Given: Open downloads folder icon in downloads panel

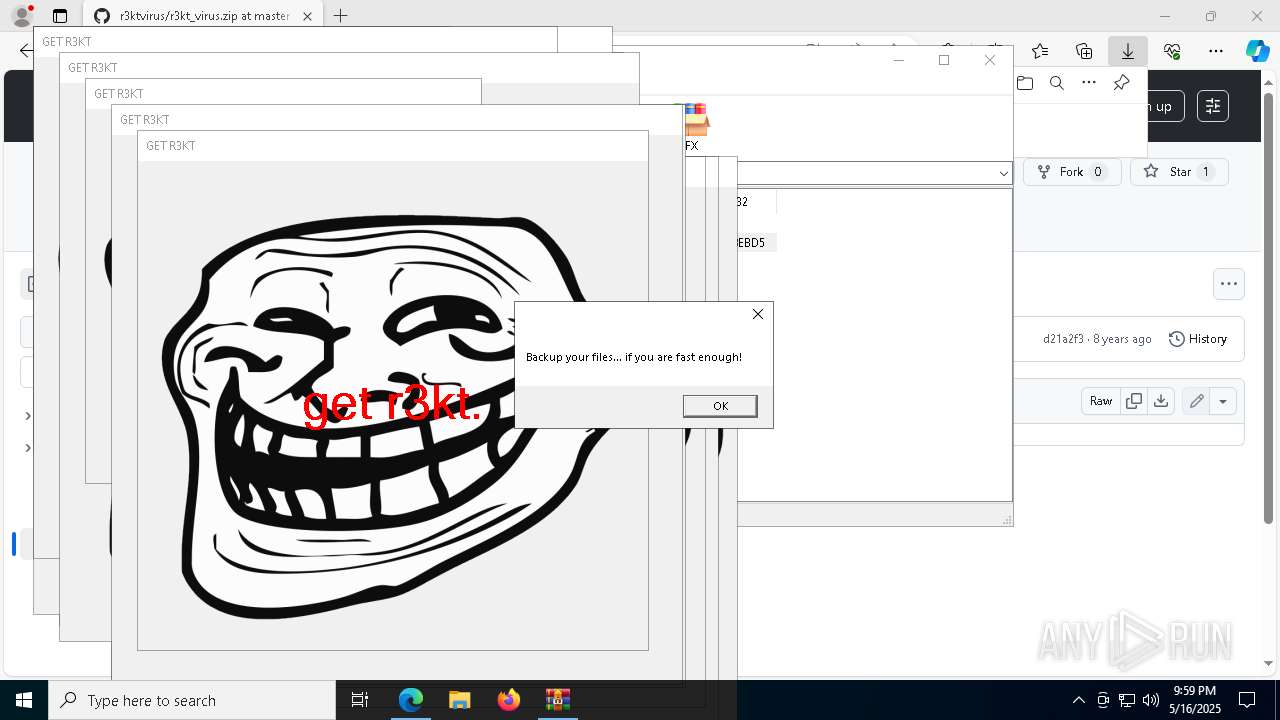Looking at the screenshot, I should click(x=1025, y=83).
